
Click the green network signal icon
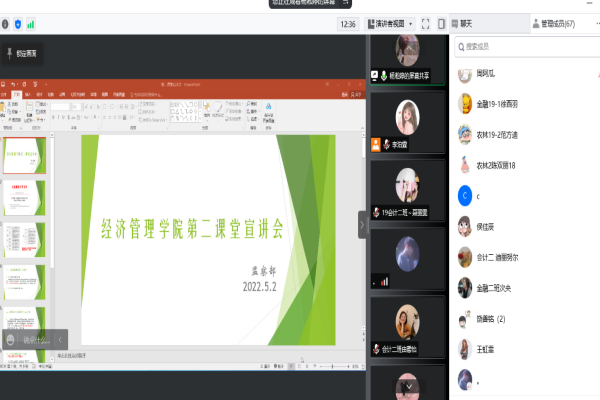[30, 23]
